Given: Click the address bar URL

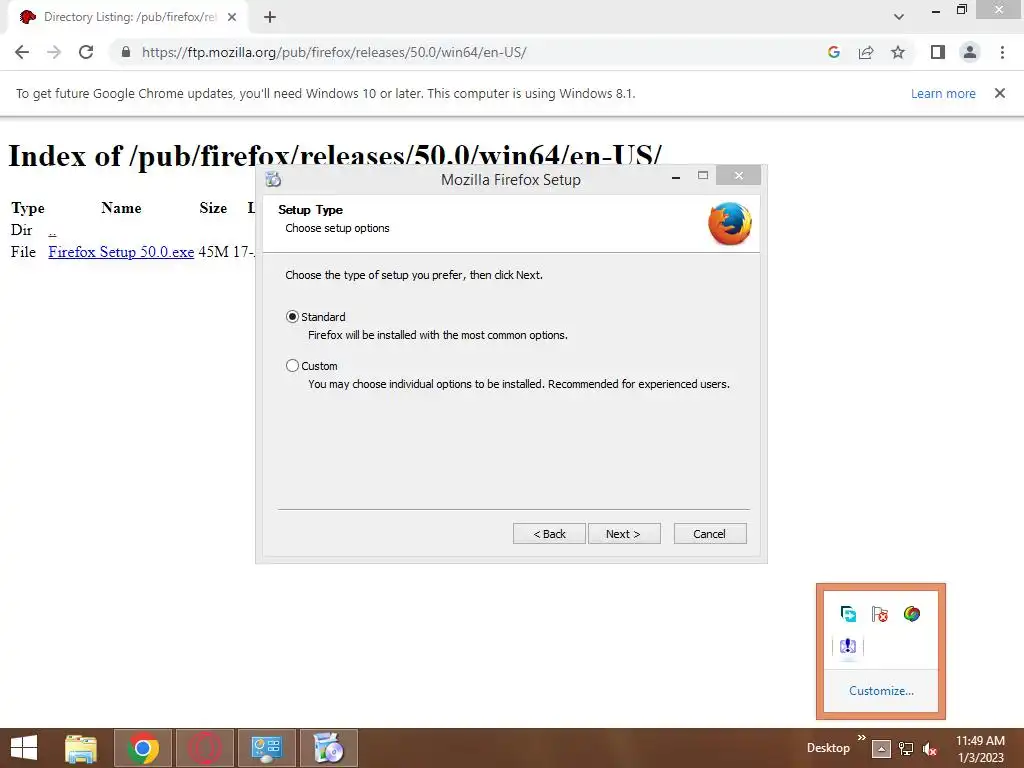Looking at the screenshot, I should (334, 52).
